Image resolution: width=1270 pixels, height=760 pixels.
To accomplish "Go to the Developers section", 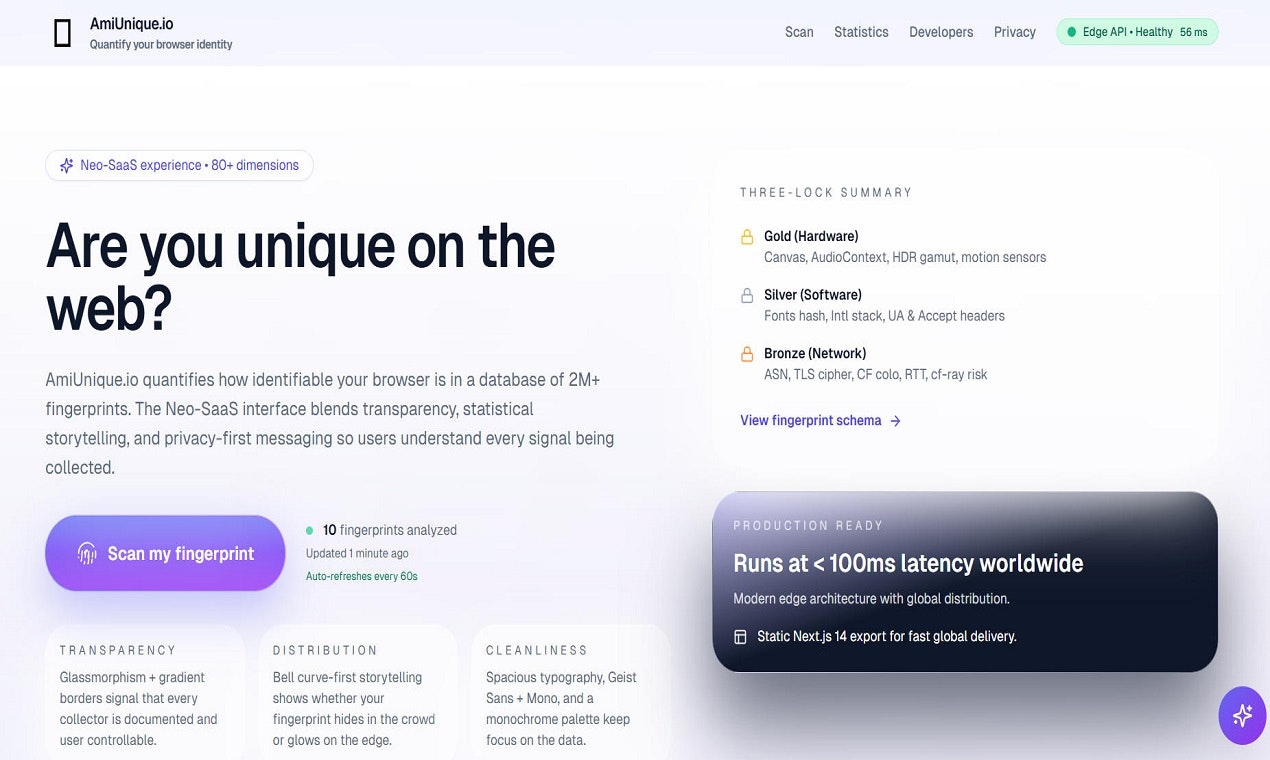I will coord(941,32).
